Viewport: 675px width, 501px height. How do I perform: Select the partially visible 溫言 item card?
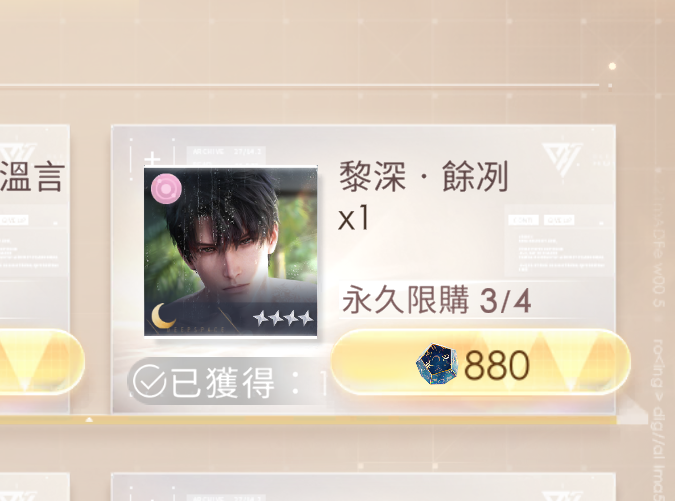[x=34, y=269]
